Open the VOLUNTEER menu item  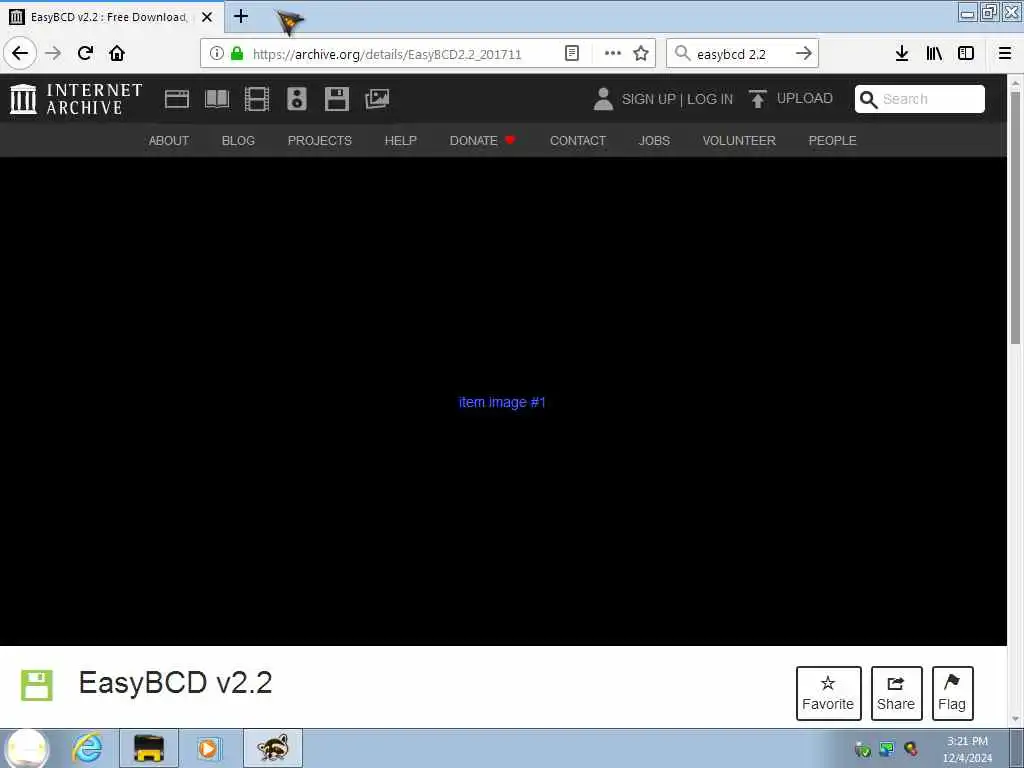pyautogui.click(x=739, y=140)
